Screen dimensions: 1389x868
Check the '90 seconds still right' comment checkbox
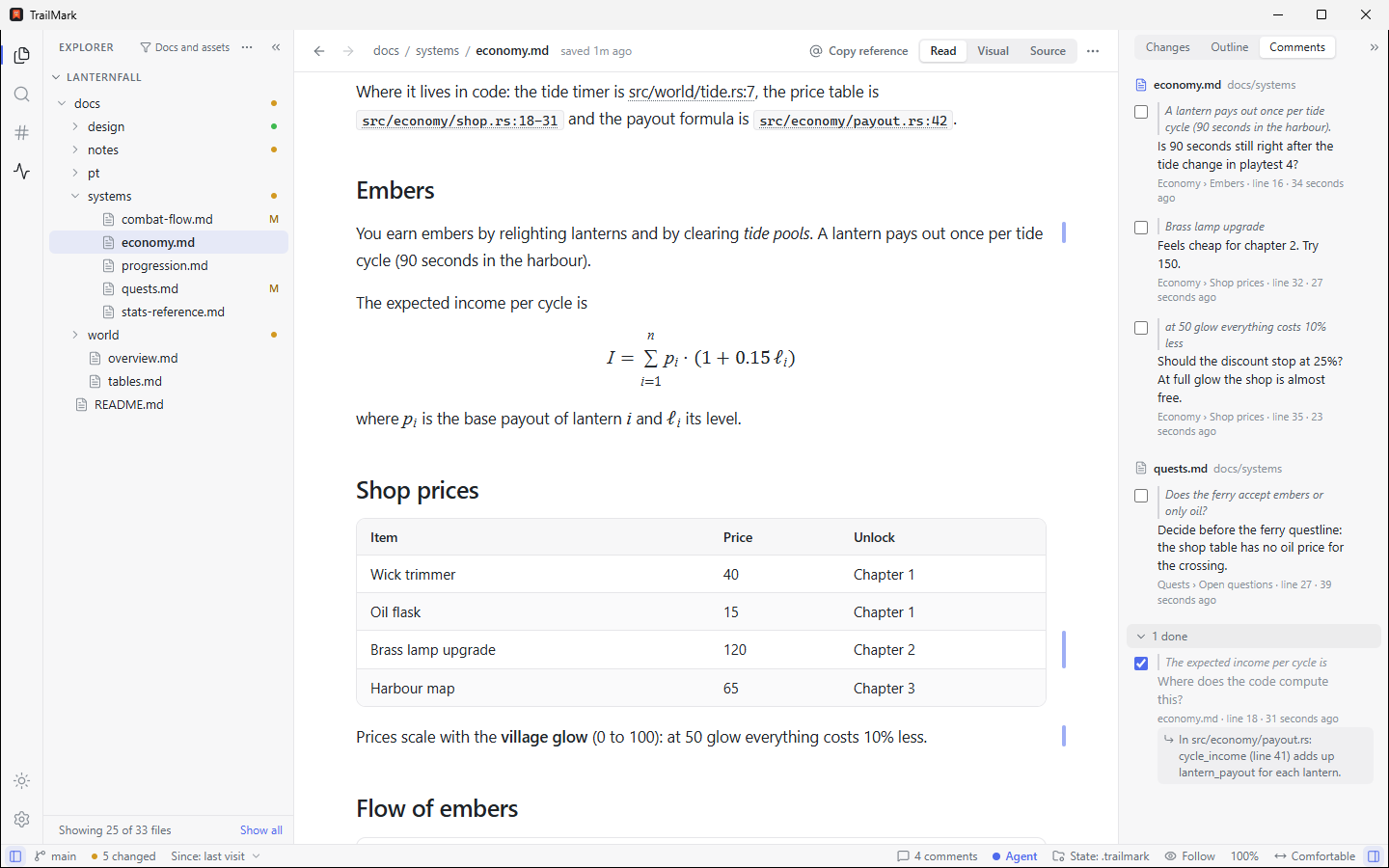pos(1141,112)
